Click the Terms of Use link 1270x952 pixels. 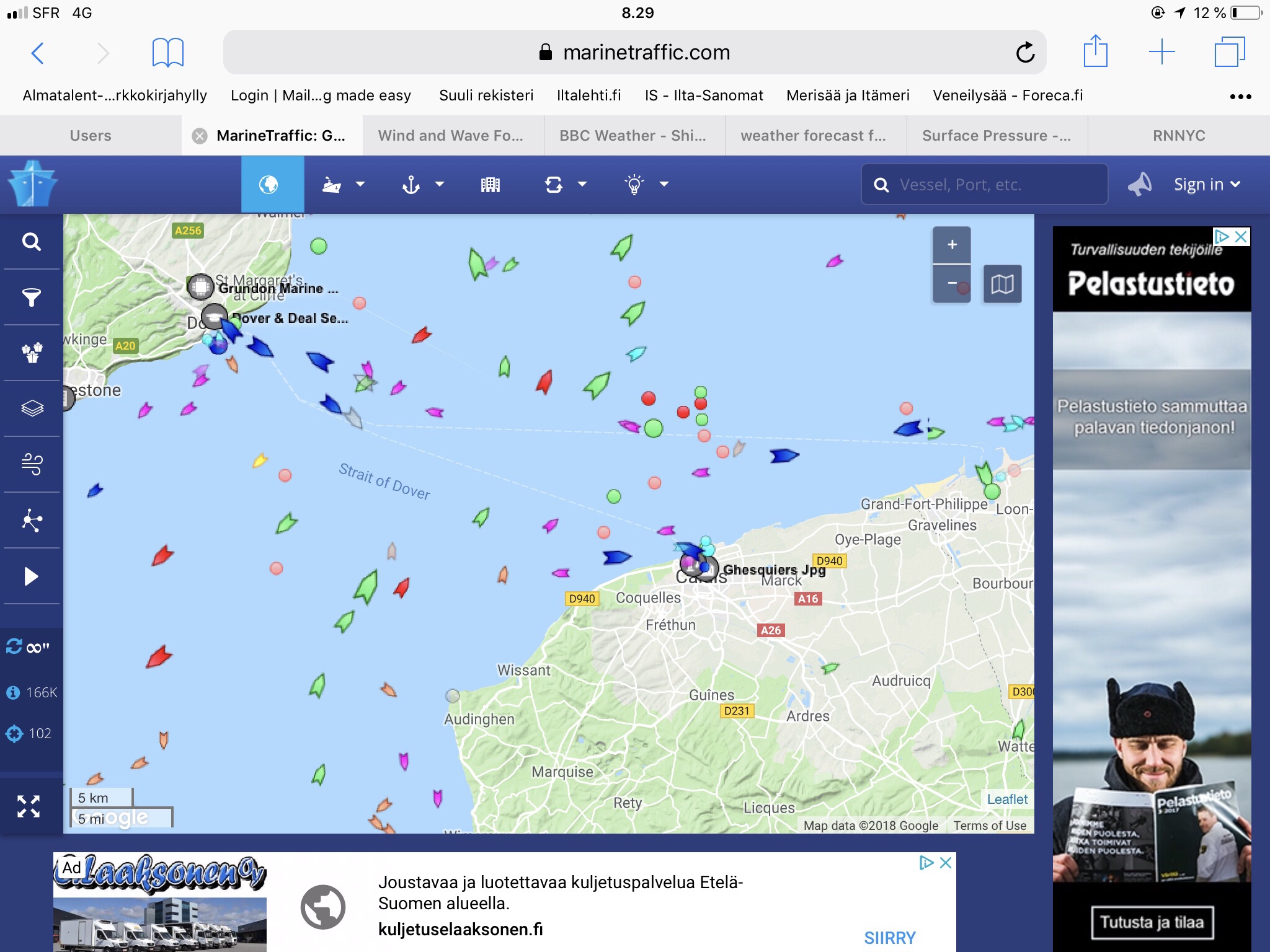(x=990, y=826)
